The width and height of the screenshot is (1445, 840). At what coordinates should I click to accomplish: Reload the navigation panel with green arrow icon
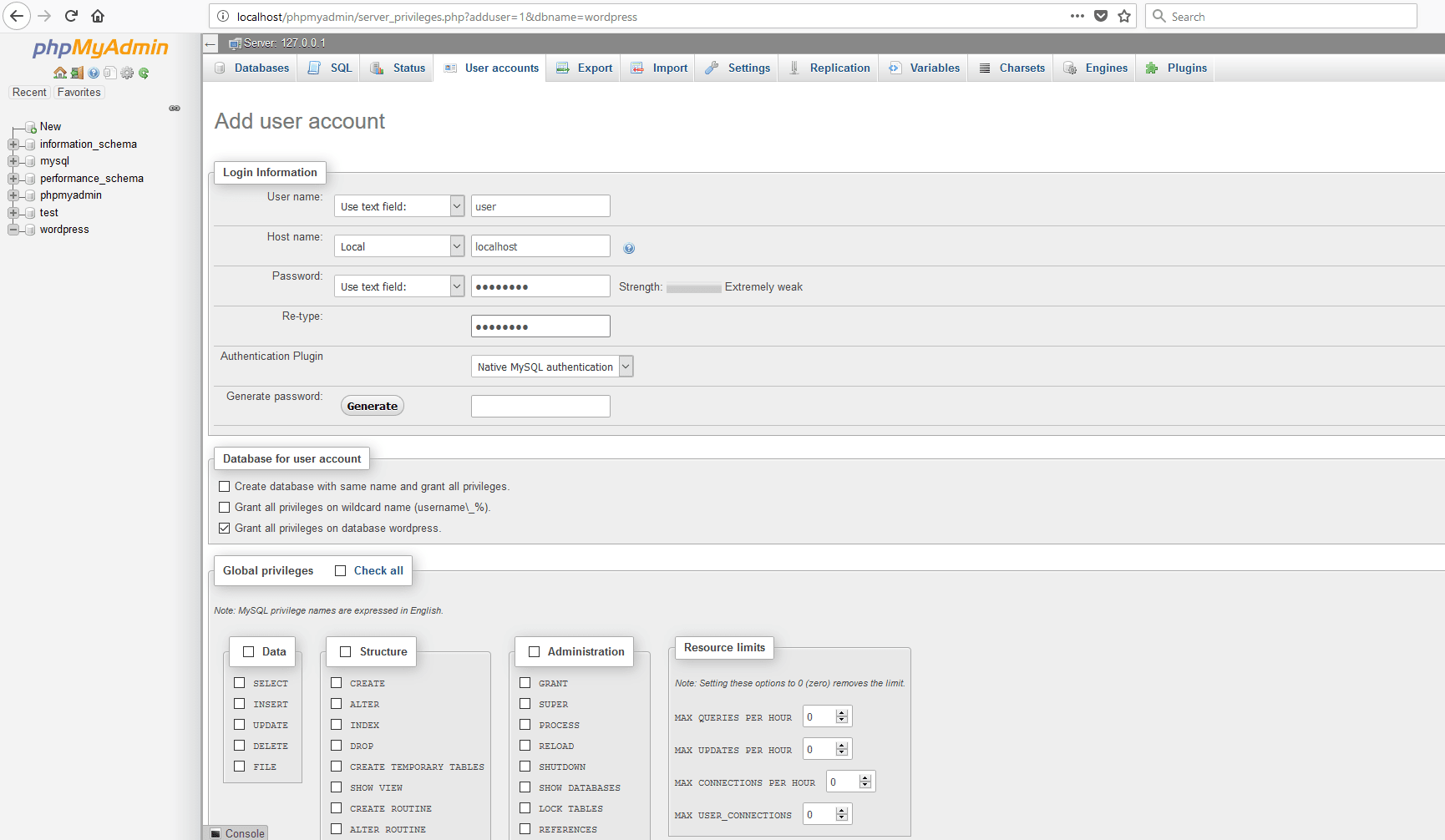(144, 73)
